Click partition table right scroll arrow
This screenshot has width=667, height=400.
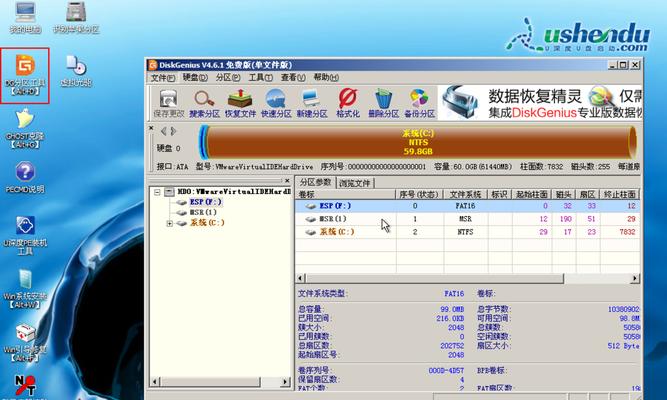tap(635, 278)
